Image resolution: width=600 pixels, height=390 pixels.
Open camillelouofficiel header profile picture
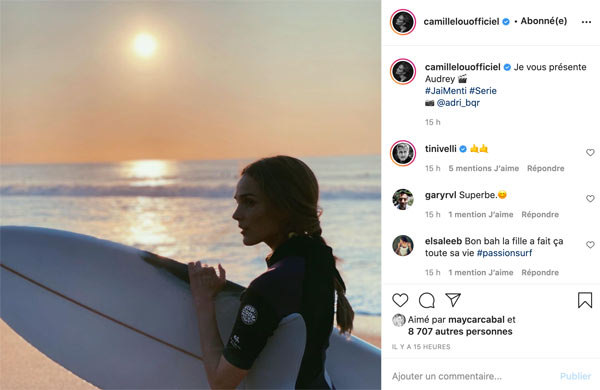tap(403, 22)
